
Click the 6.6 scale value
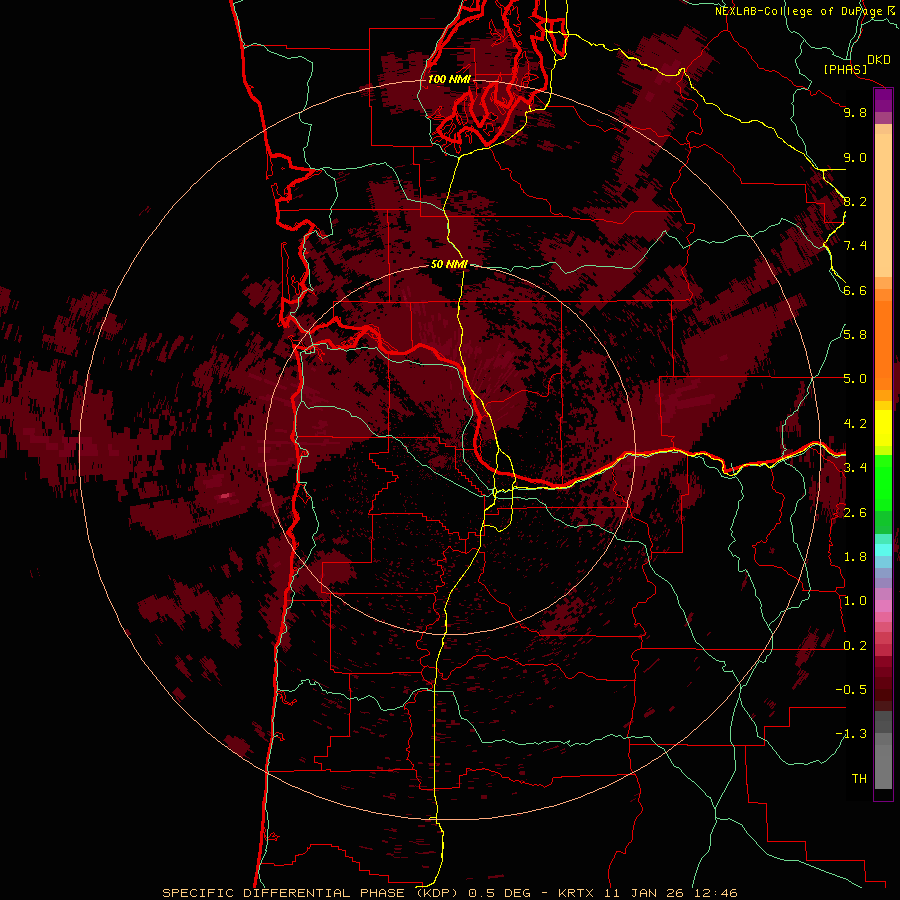855,290
